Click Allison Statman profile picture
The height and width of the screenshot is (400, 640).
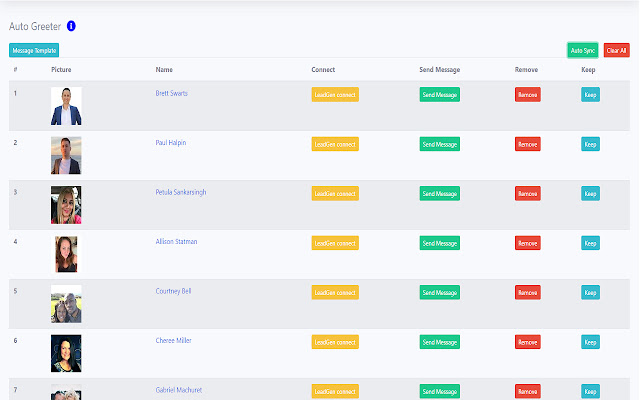pos(66,254)
